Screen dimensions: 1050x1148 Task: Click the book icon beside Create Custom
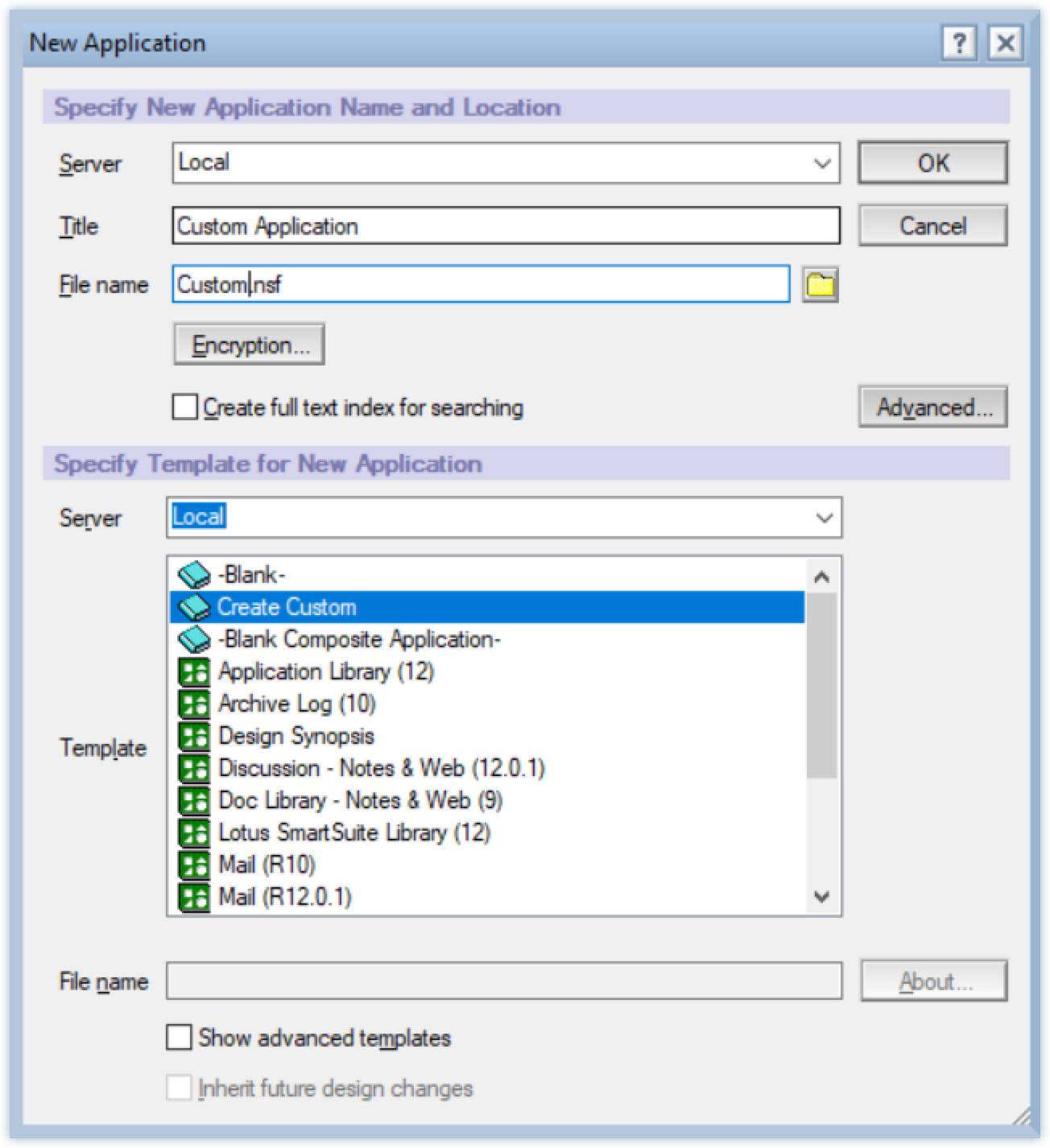[x=193, y=607]
